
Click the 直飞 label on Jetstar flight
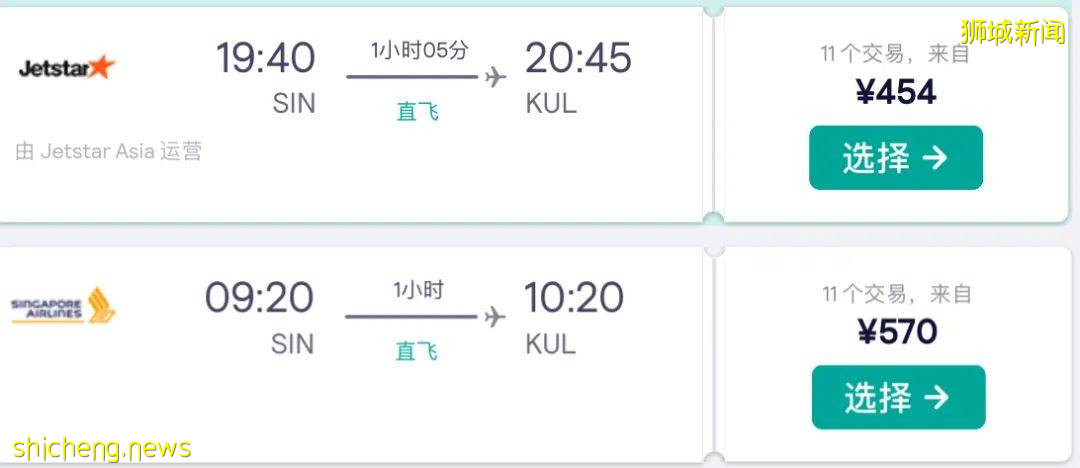point(417,111)
